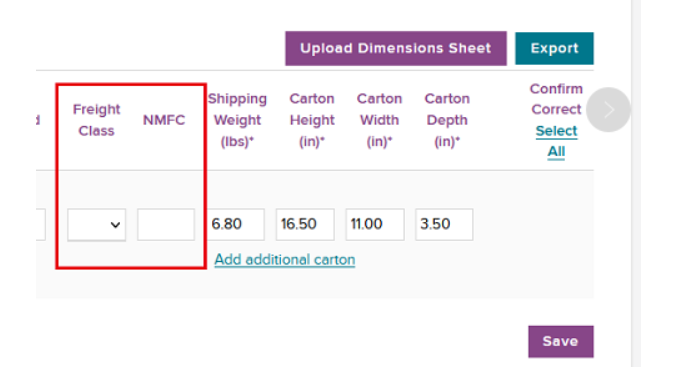The width and height of the screenshot is (687, 367).
Task: Click the right arrow scroll circle icon
Action: (x=608, y=109)
